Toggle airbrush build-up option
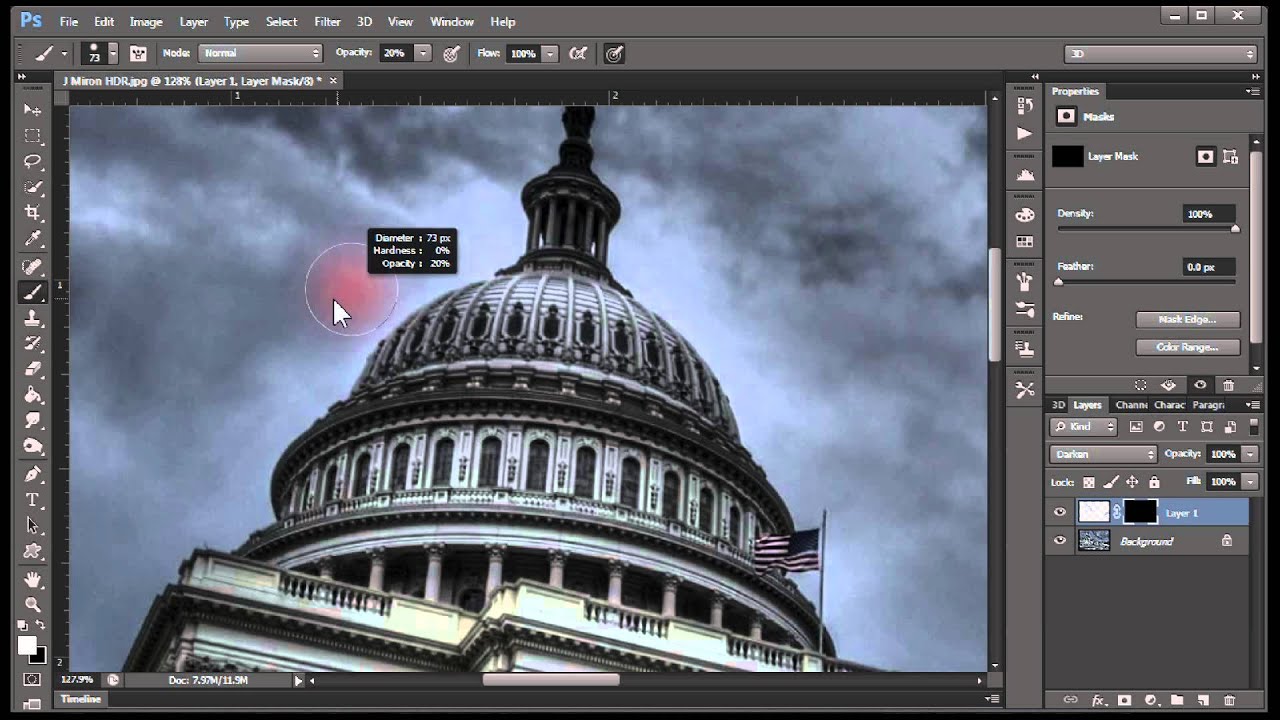Screen dimensions: 1280x720 pos(578,53)
